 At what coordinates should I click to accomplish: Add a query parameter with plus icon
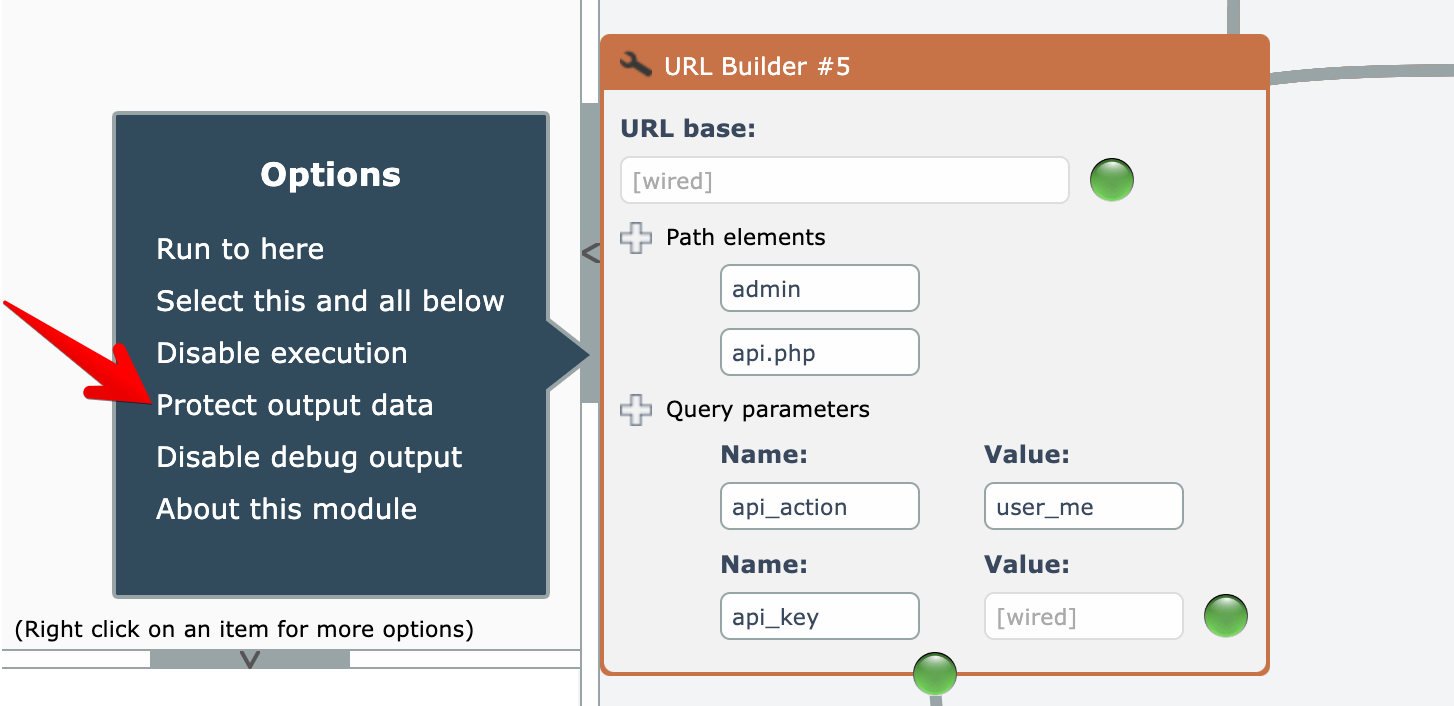point(636,410)
